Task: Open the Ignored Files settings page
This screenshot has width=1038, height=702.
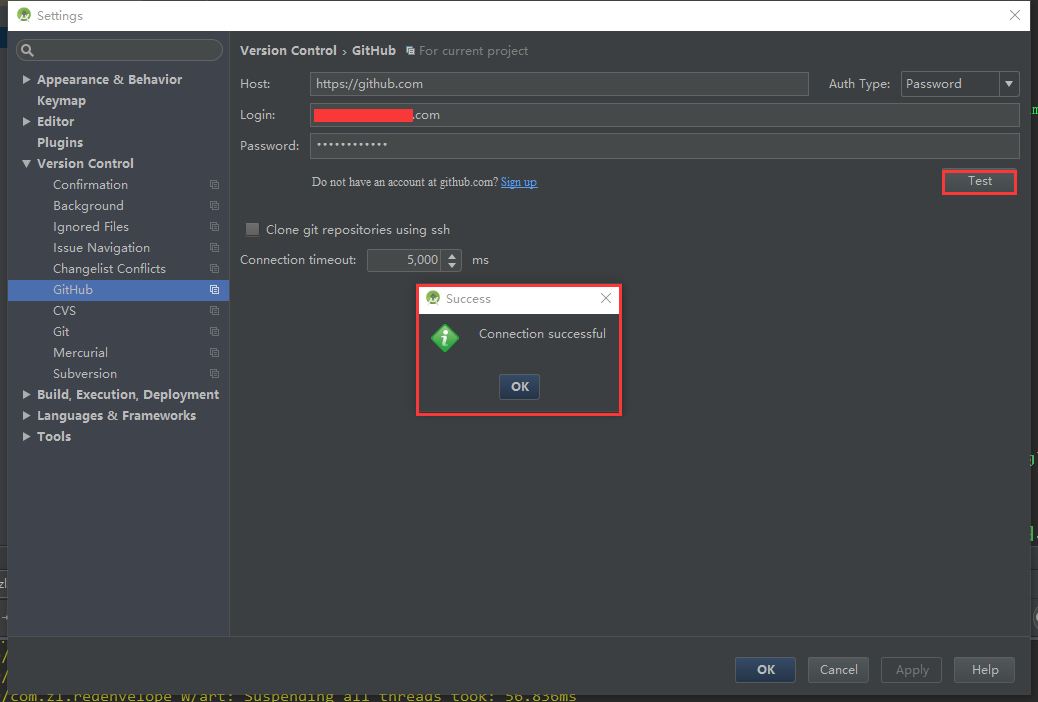Action: coord(91,226)
